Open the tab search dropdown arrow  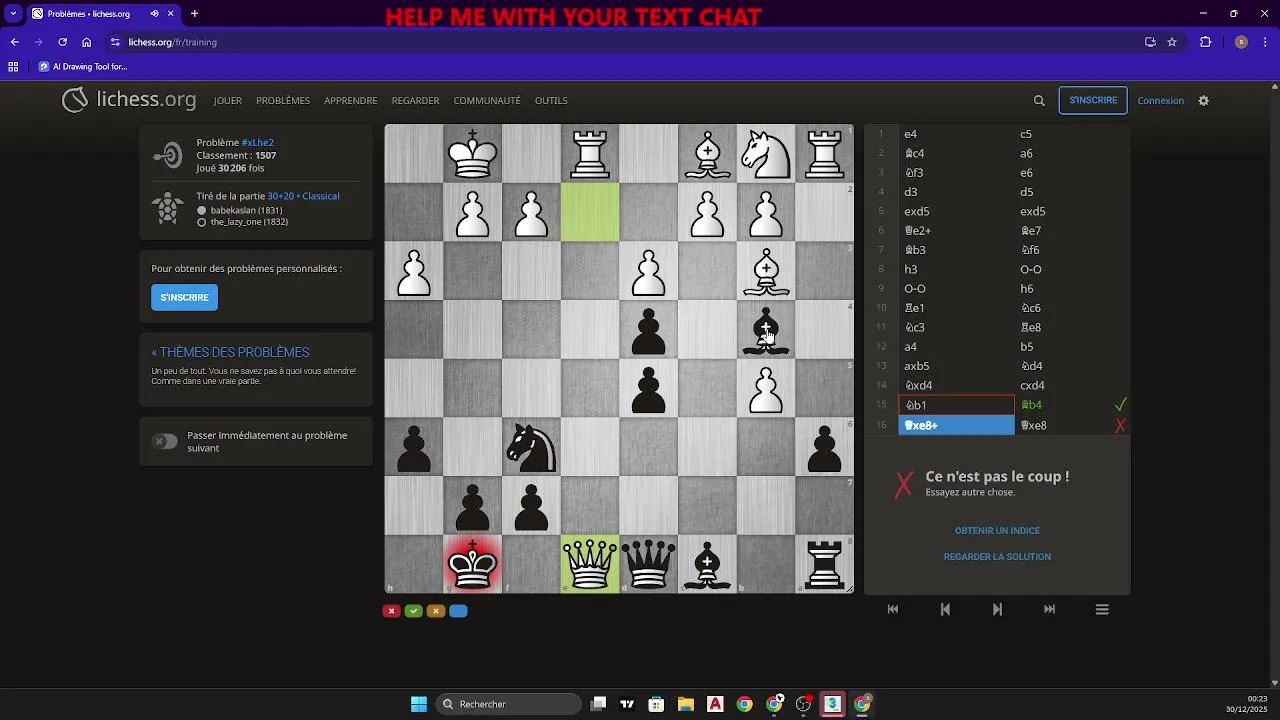coord(13,14)
